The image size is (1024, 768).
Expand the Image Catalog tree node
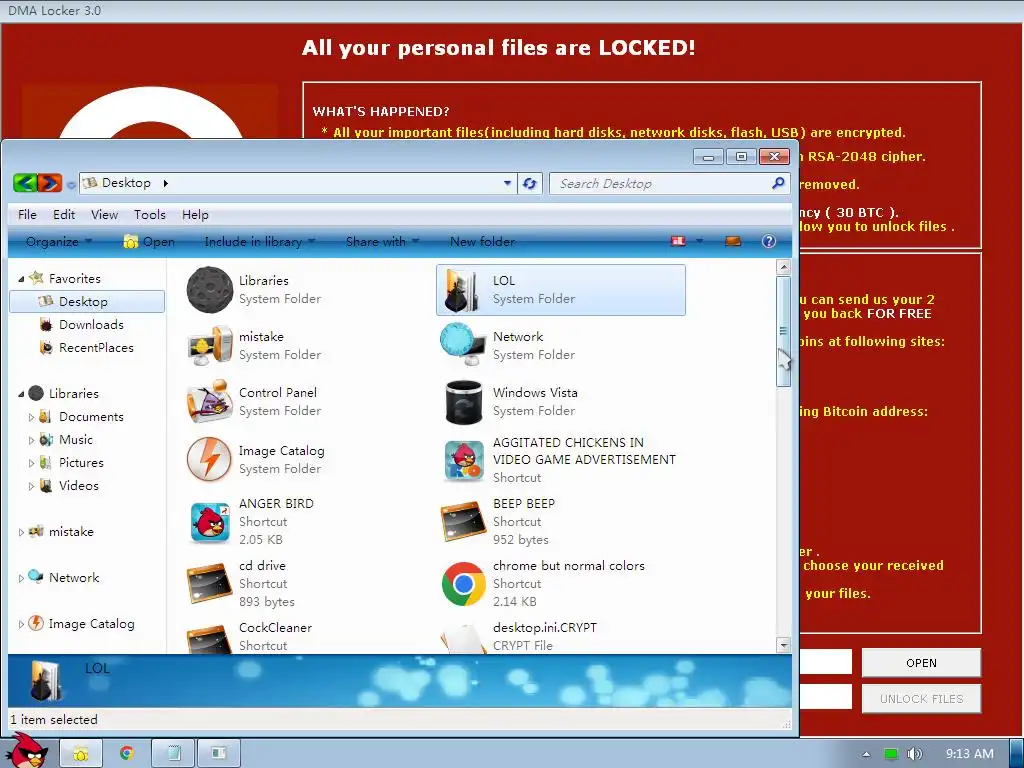(21, 624)
